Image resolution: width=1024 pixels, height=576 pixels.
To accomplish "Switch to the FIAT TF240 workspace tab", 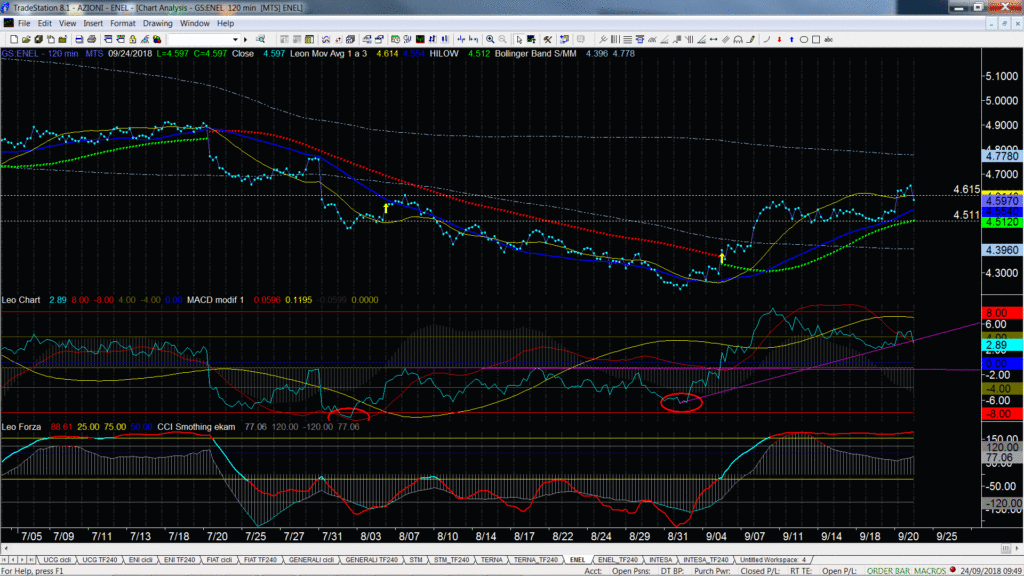I will (x=260, y=560).
